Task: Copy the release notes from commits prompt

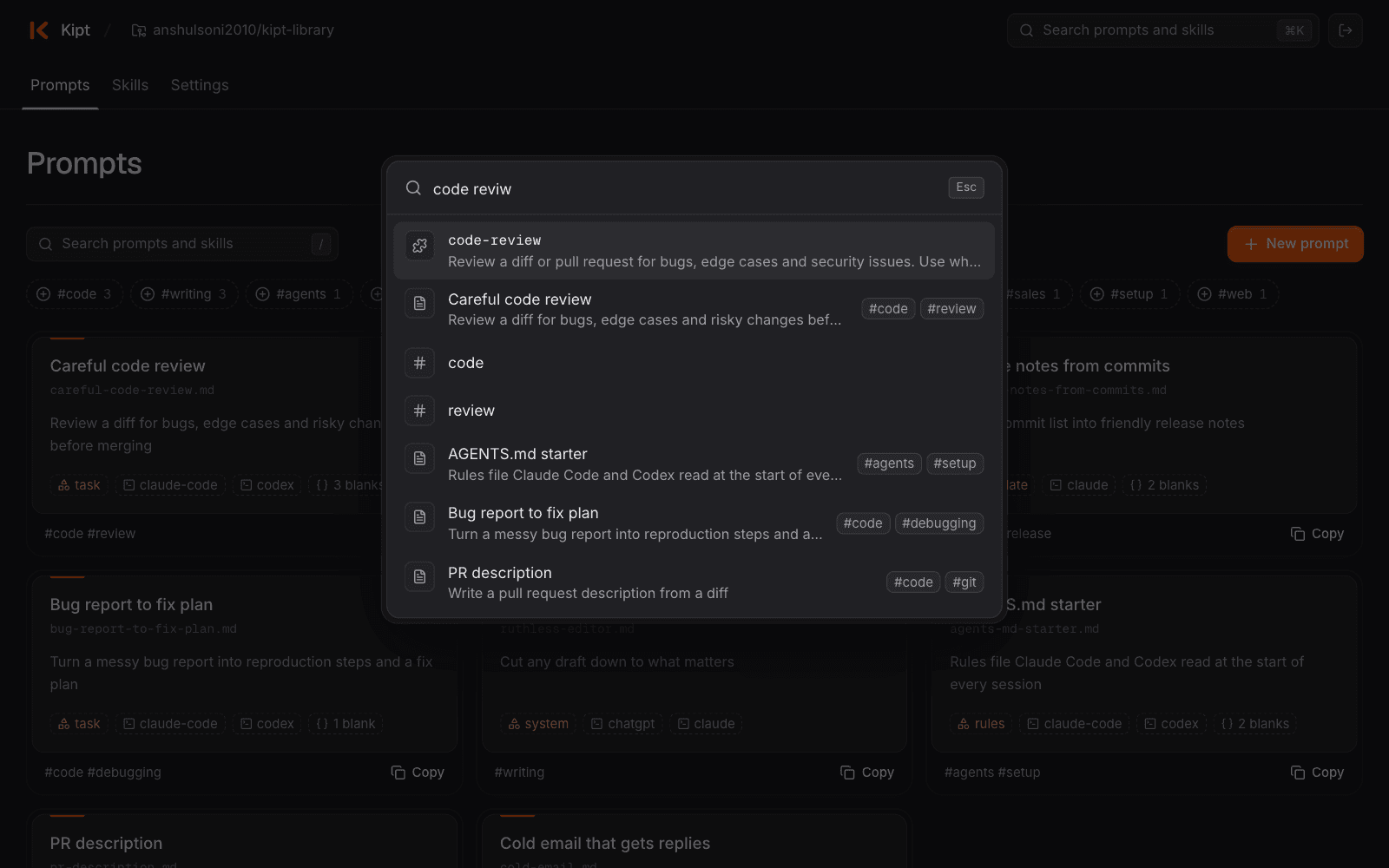Action: click(1317, 534)
